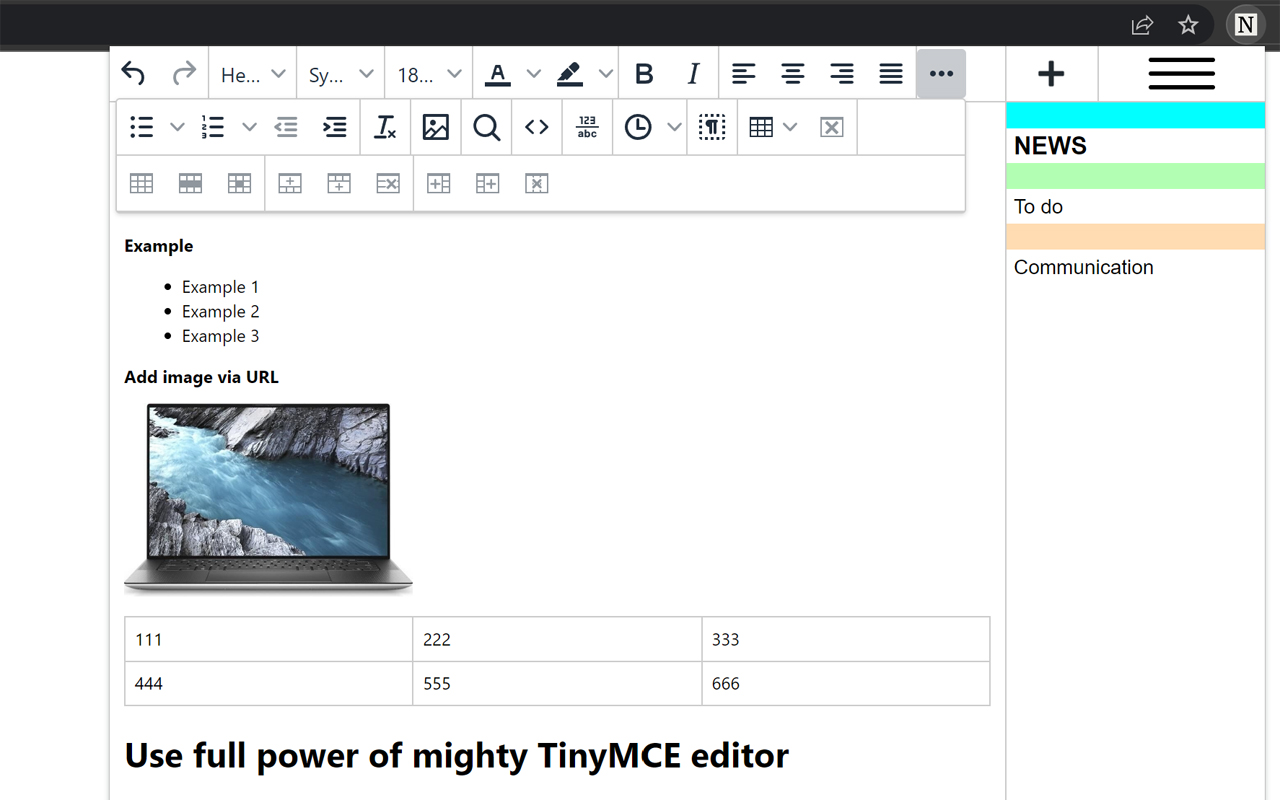Expand the numbered list style arrow
Viewport: 1280px width, 800px height.
[x=249, y=127]
